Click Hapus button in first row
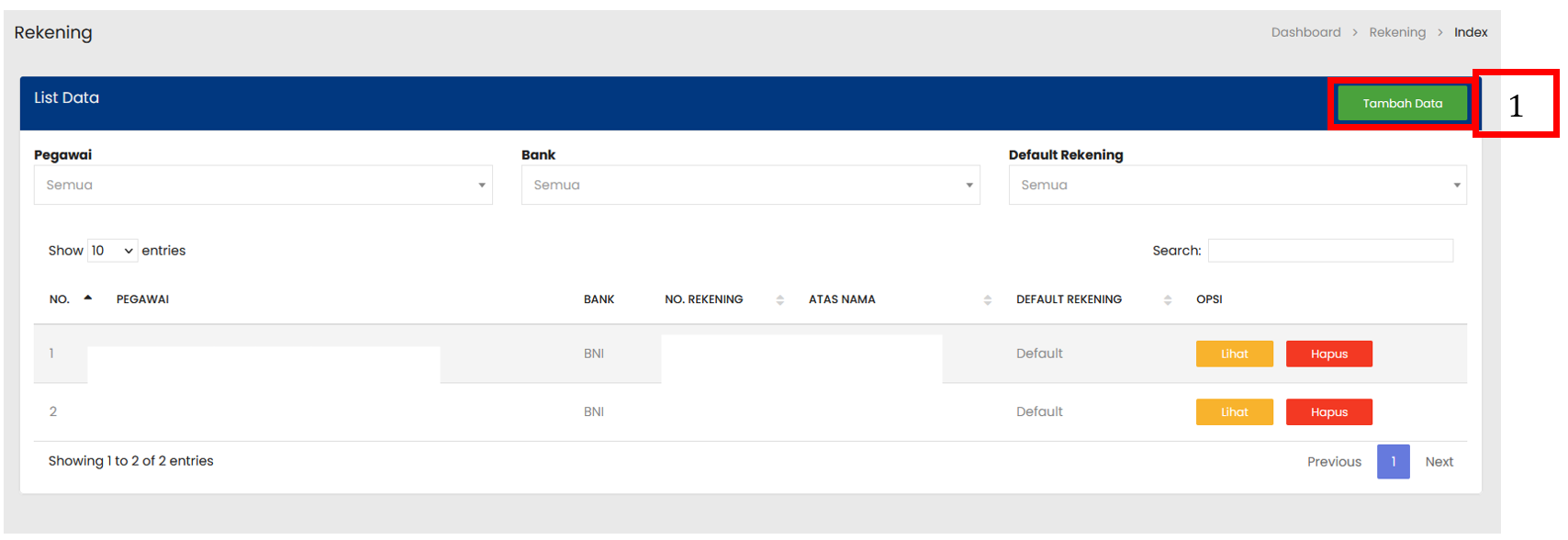Image resolution: width=1568 pixels, height=540 pixels. pos(1328,354)
